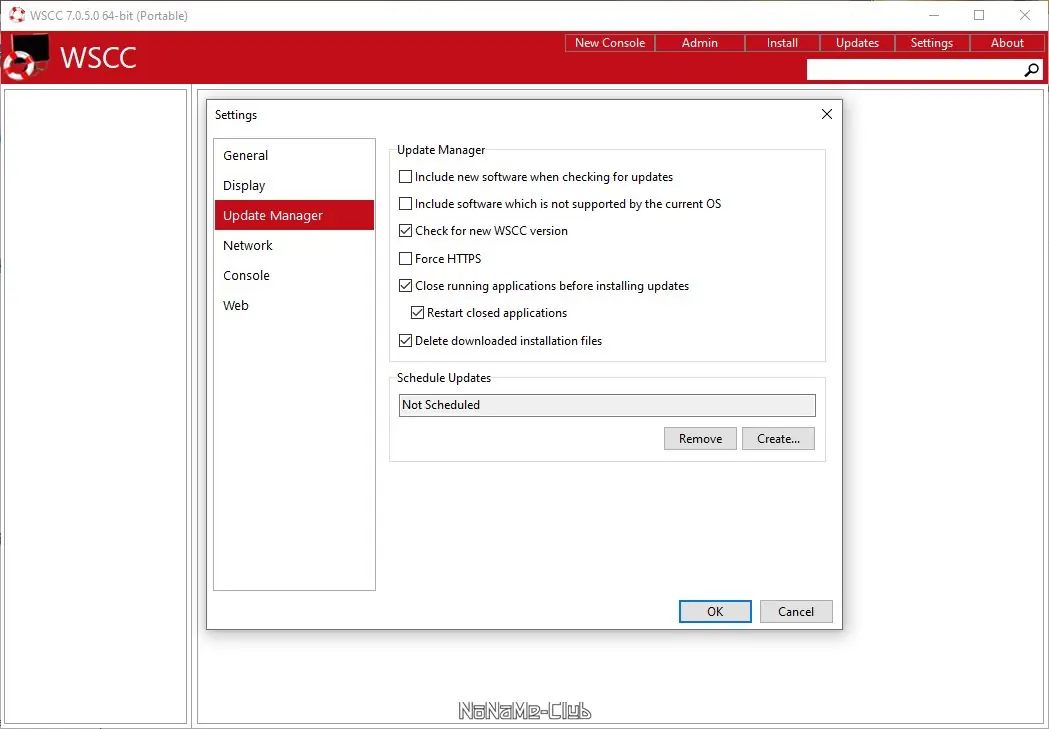Switch to the Network settings page

coord(294,245)
